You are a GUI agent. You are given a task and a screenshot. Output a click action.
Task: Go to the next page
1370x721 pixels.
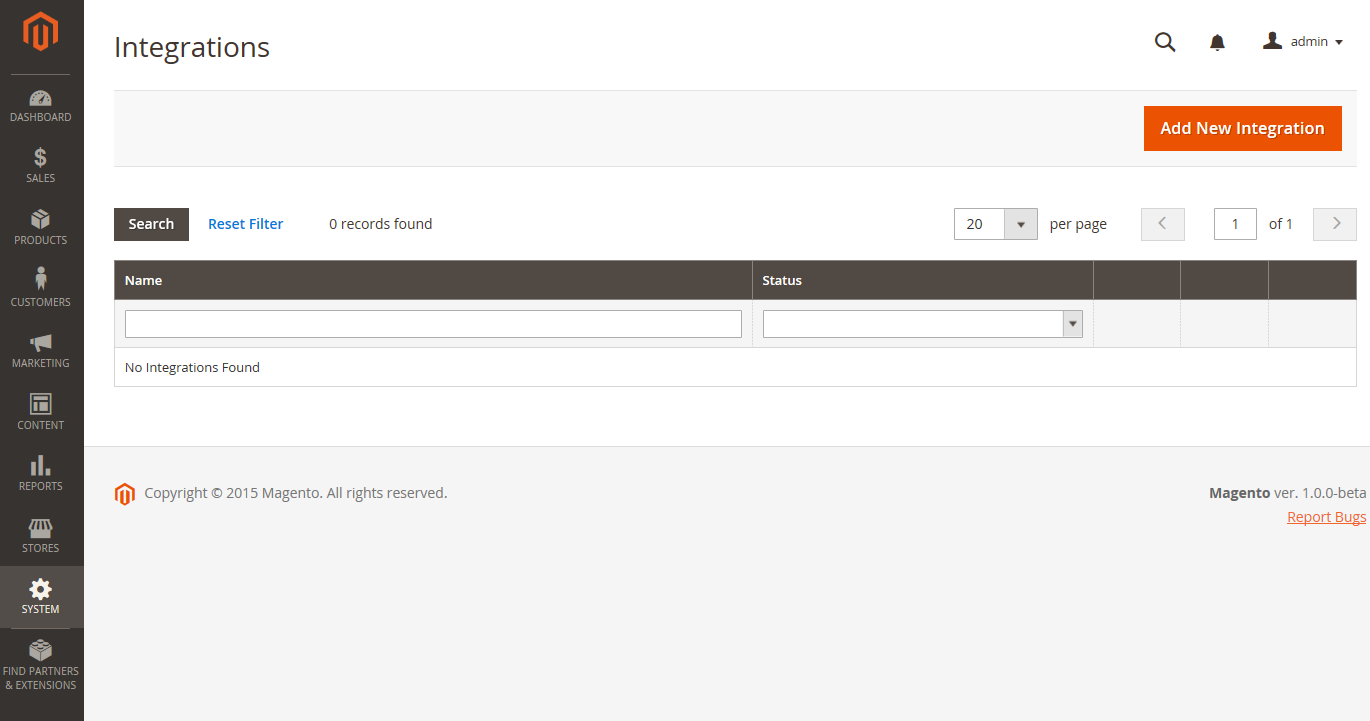[1335, 224]
